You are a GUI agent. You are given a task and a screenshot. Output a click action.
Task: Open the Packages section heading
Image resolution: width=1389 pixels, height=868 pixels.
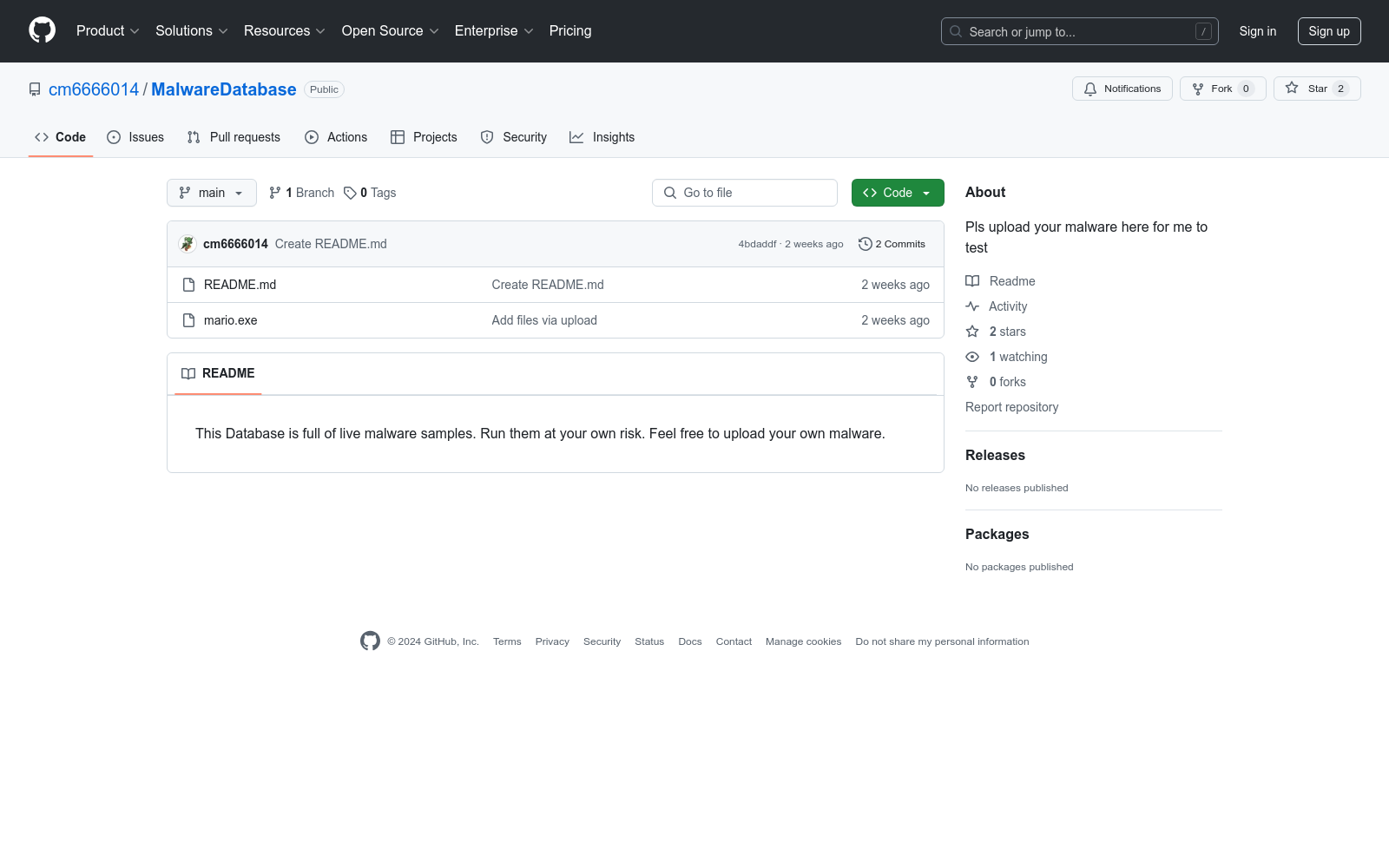[x=997, y=534]
